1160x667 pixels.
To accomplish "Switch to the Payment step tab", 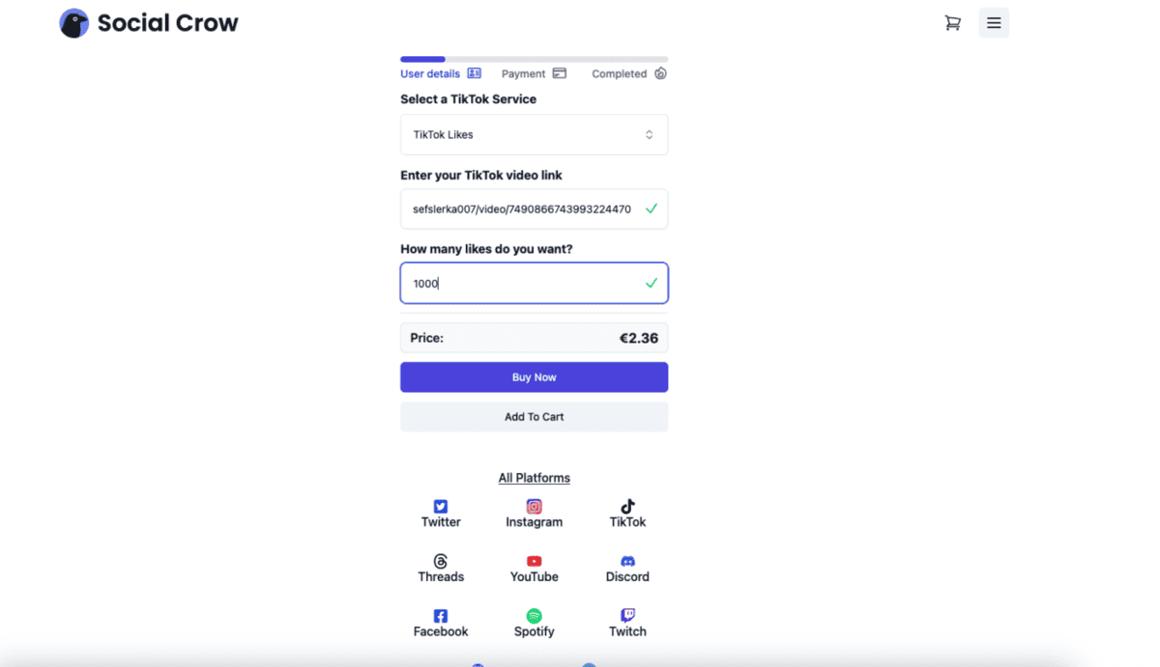I will [x=533, y=74].
